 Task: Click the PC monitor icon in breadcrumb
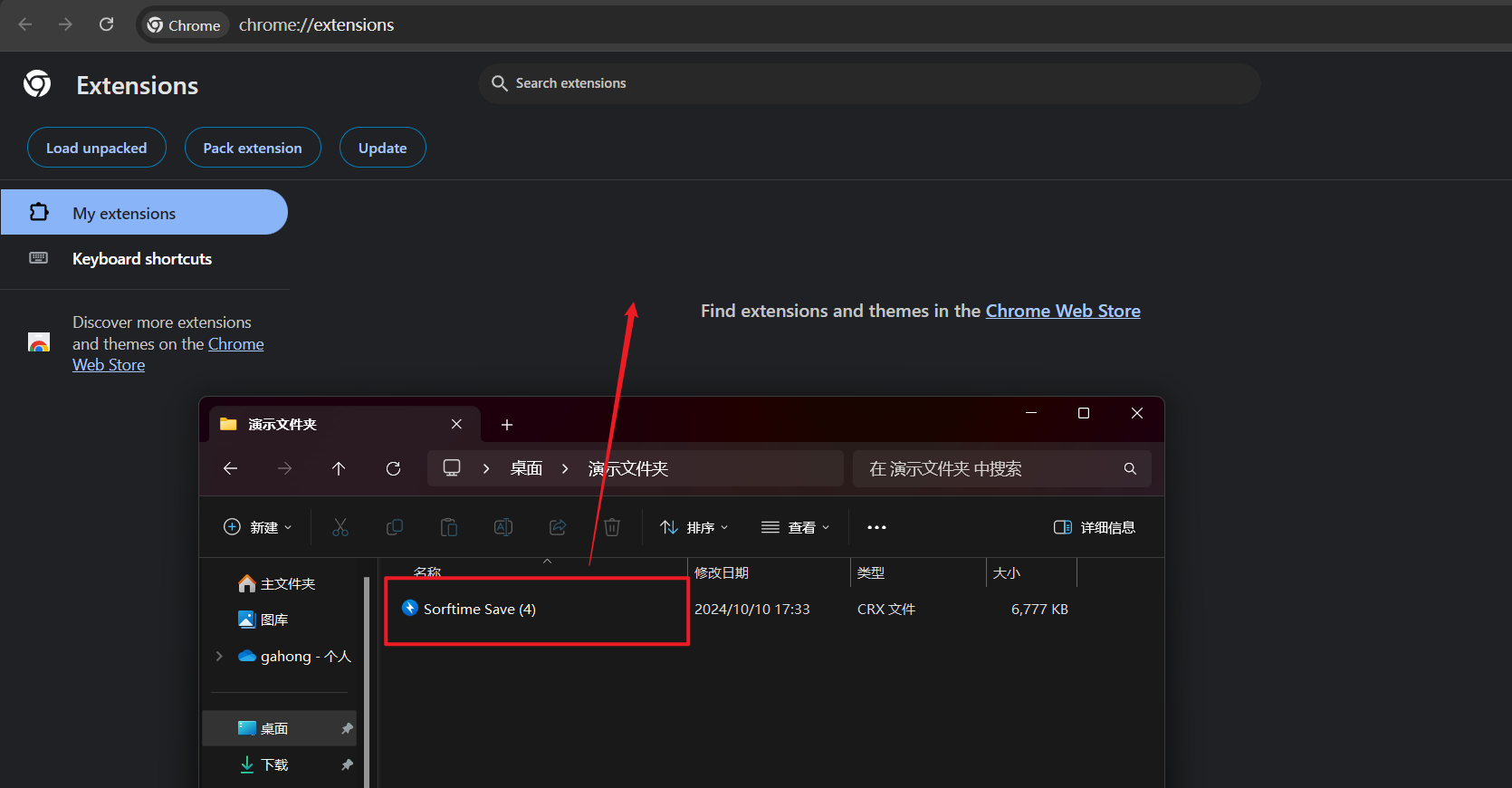coord(452,468)
